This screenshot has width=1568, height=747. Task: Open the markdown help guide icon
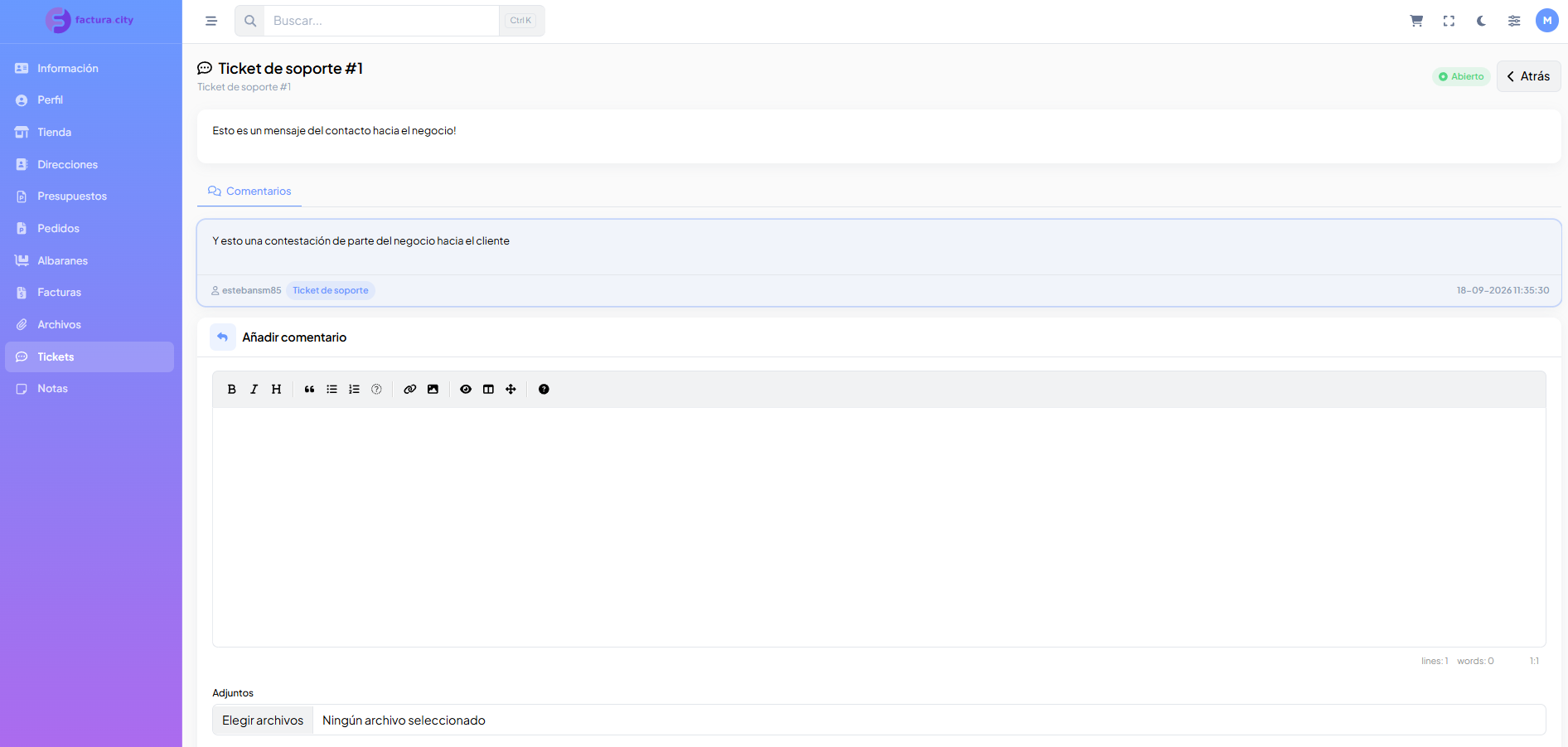(544, 389)
